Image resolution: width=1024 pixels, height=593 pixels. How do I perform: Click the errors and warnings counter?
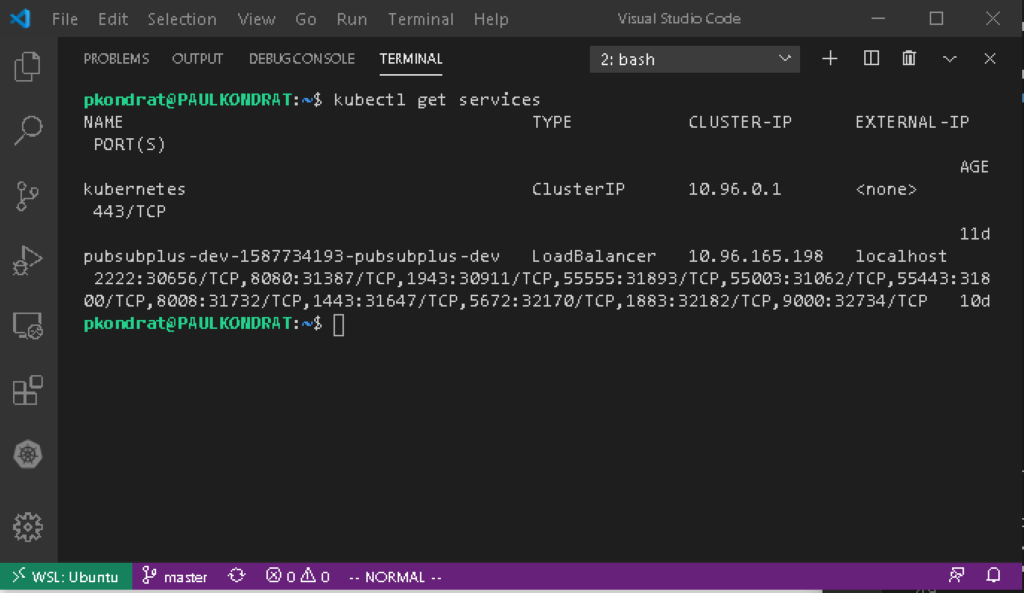pyautogui.click(x=297, y=576)
